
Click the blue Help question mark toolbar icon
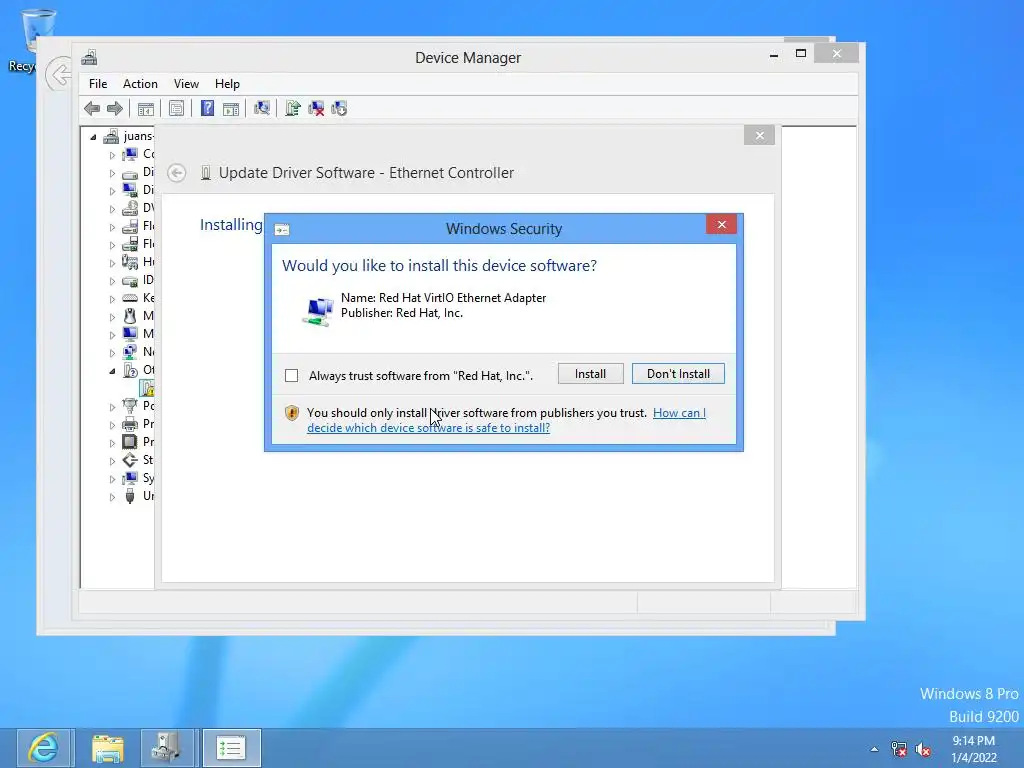click(207, 108)
